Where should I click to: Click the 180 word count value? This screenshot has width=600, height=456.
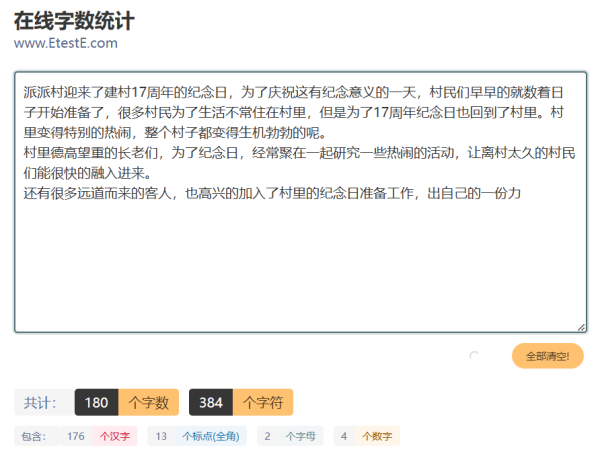coord(96,402)
